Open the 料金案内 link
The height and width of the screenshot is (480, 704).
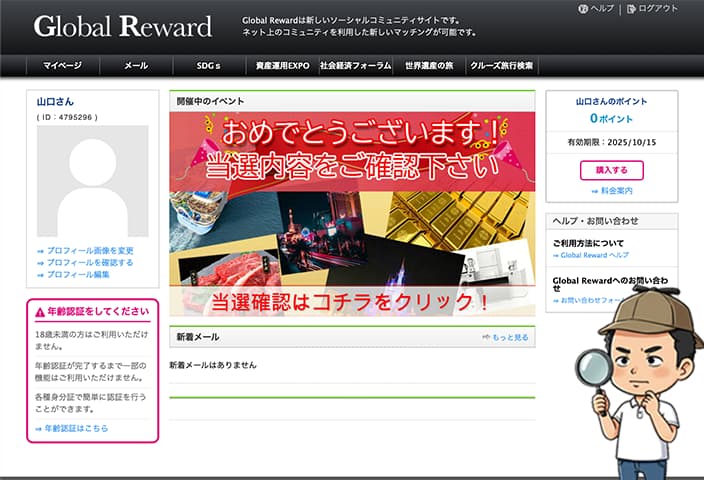pos(616,190)
